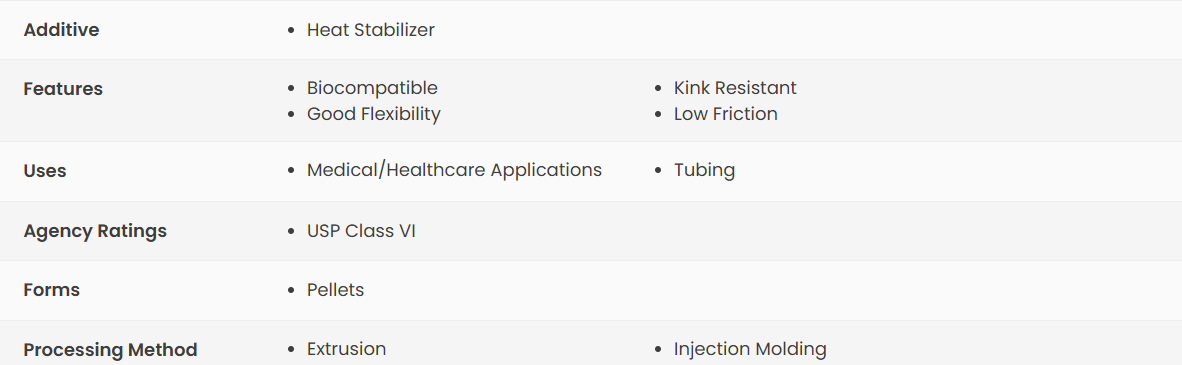Click the bullet before Pellets

pyautogui.click(x=291, y=290)
